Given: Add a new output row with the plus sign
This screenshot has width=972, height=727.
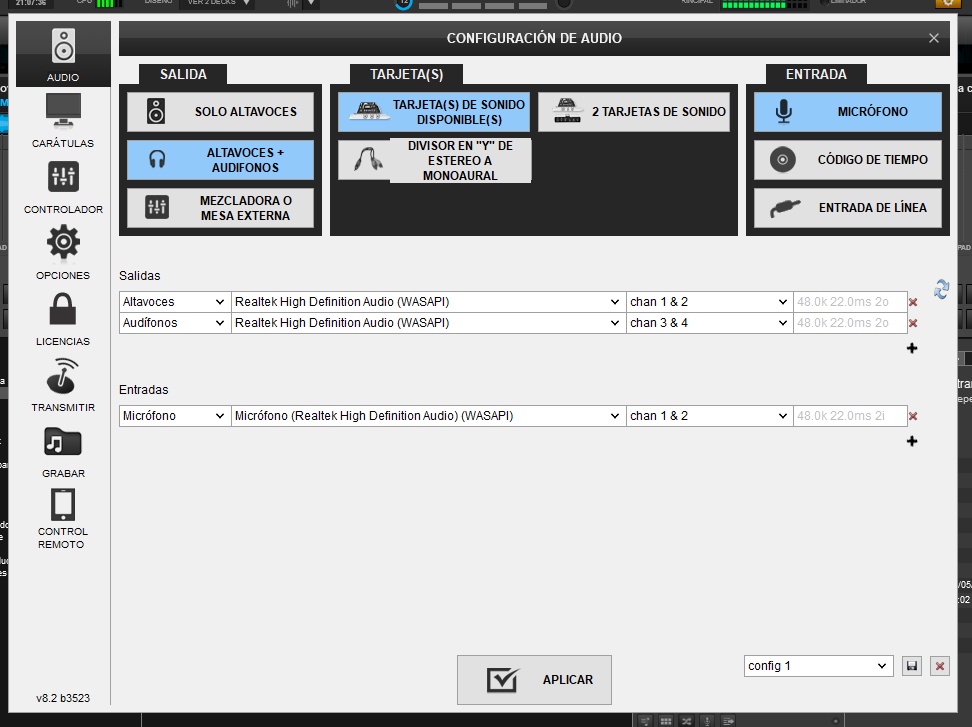Looking at the screenshot, I should point(911,348).
